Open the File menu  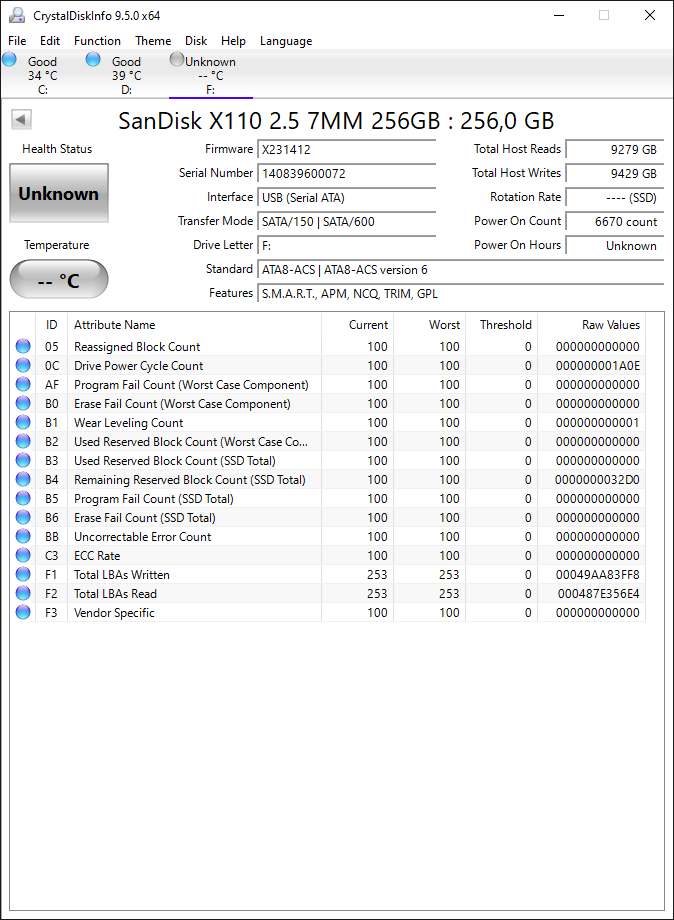17,41
